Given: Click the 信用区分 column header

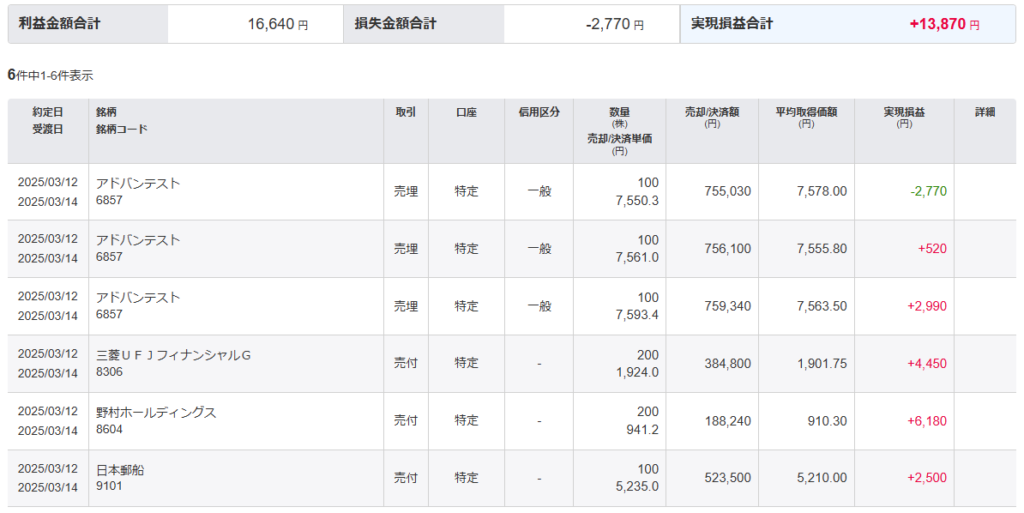Looking at the screenshot, I should 539,112.
